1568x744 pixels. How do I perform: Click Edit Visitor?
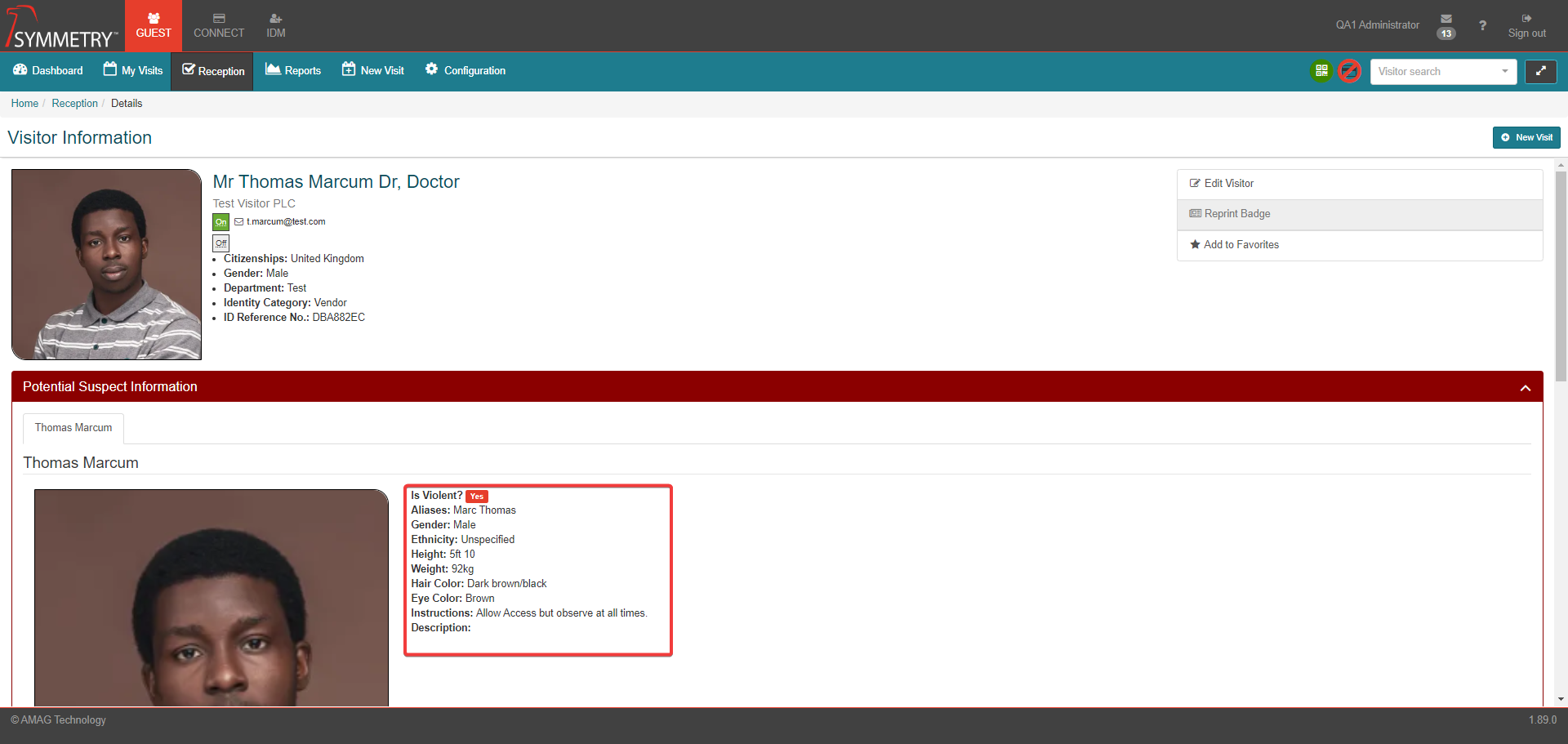point(1360,184)
